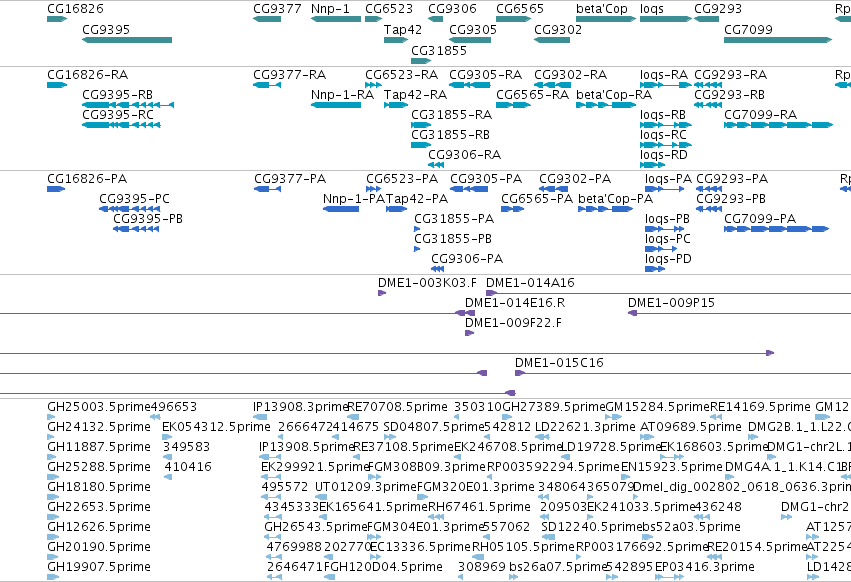Select the Nnp-1-PA protein bar
The height and width of the screenshot is (582, 851).
[341, 209]
